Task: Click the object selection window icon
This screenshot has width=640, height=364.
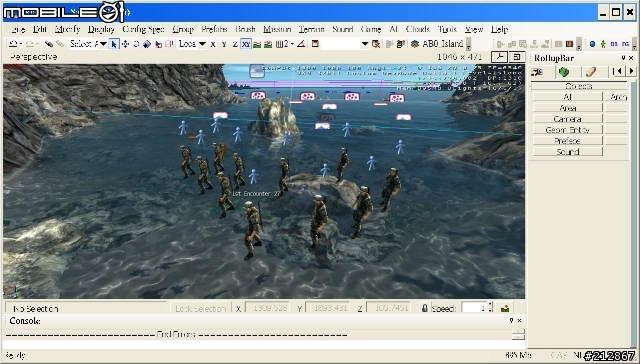Action: [315, 44]
